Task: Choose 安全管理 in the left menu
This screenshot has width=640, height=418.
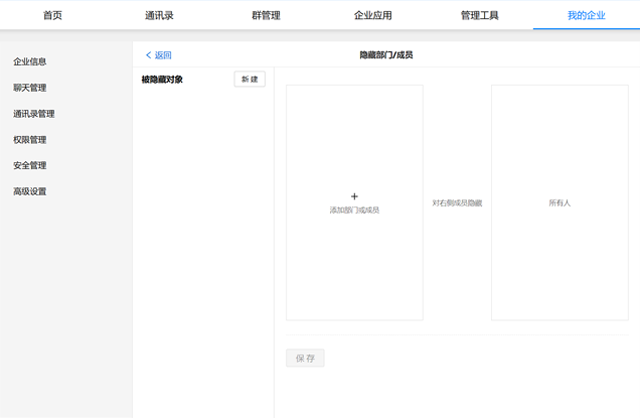Action: 30,166
